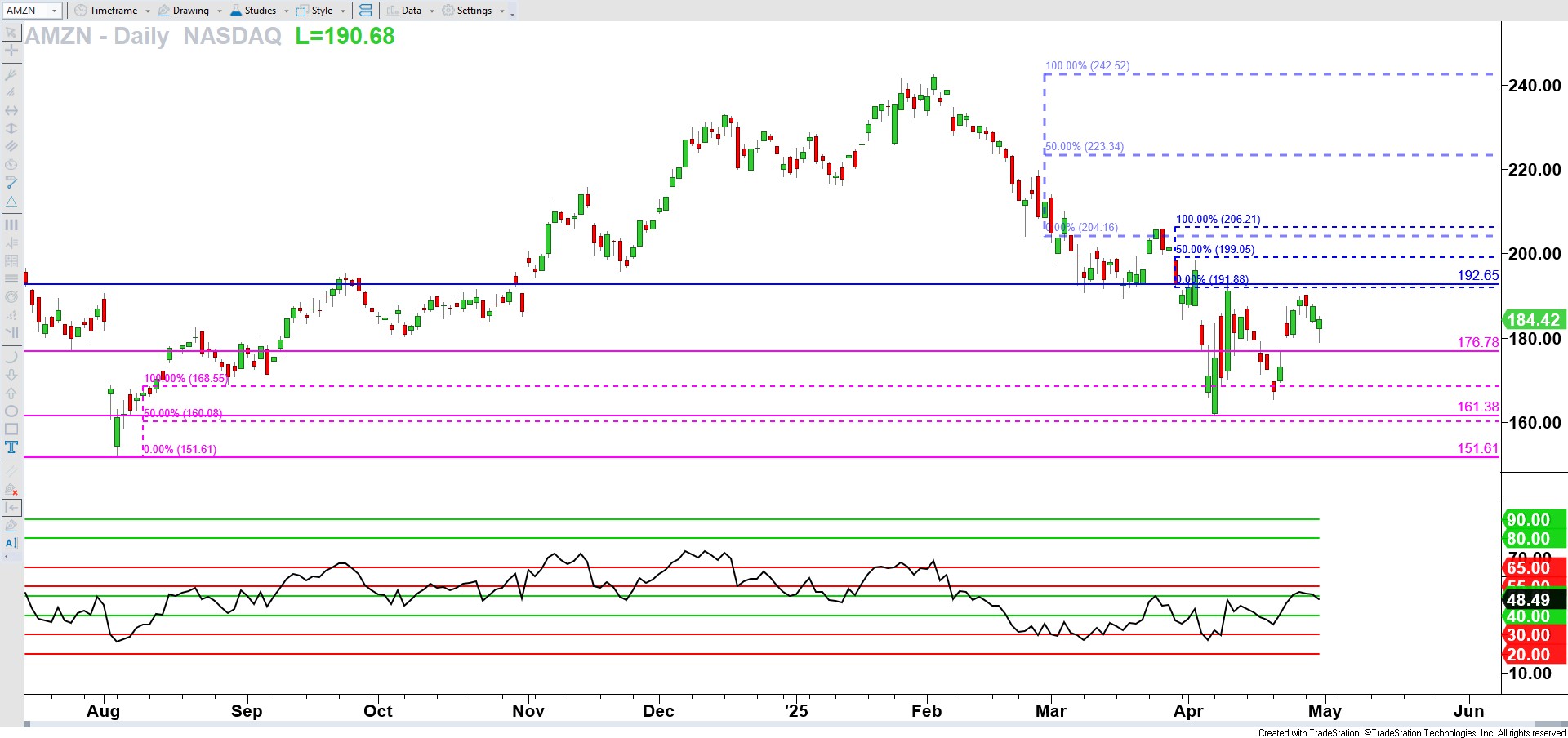Select the ellipse drawing tool
Screen dimensions: 1568x738
11,411
